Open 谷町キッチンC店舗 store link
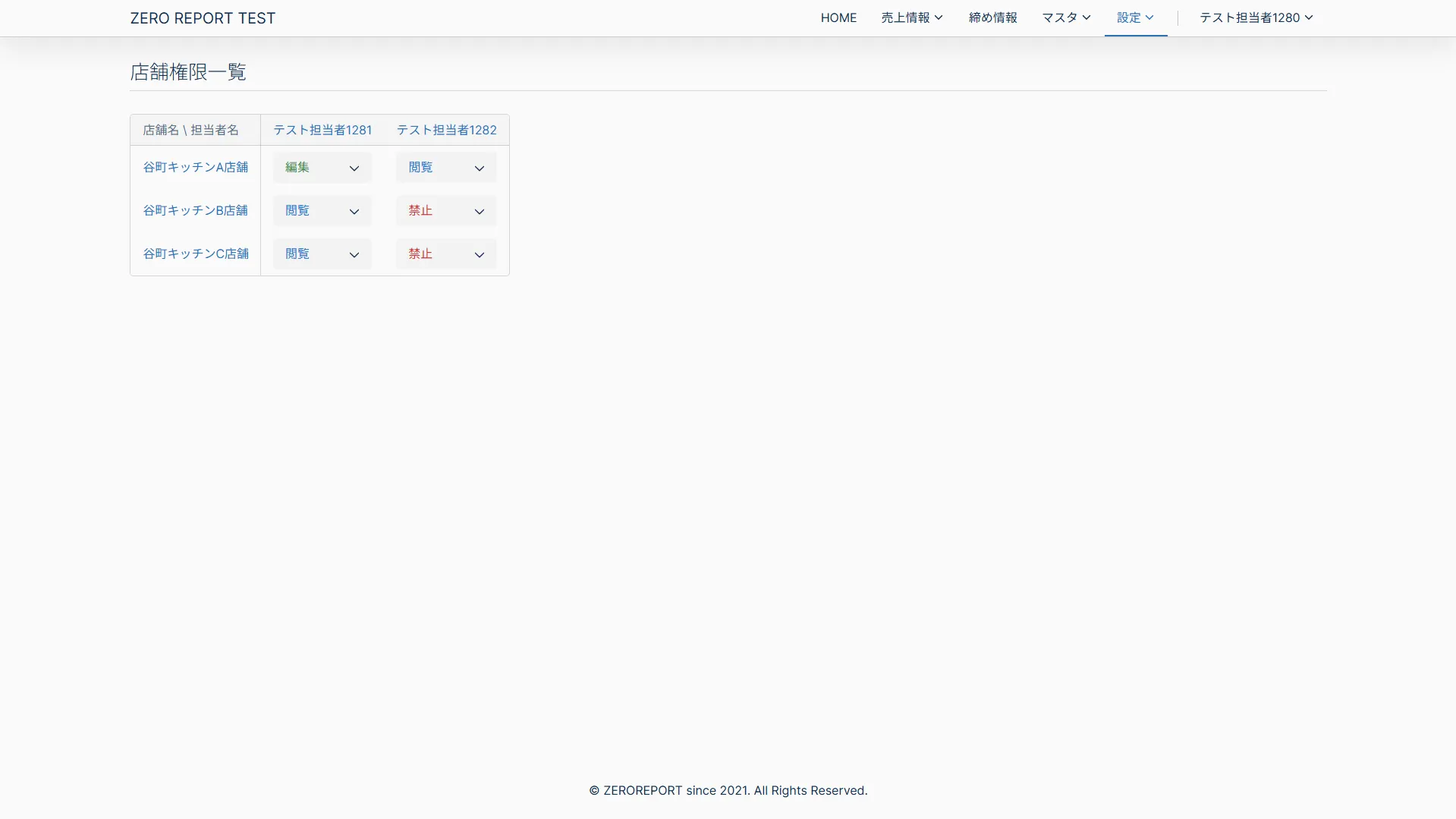 [x=195, y=254]
